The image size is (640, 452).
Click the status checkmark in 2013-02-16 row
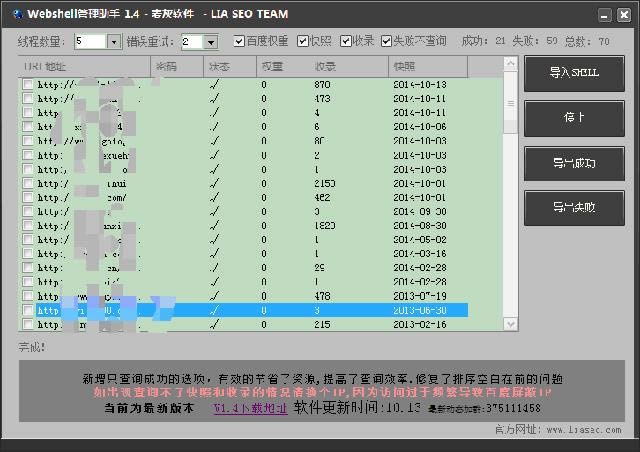tap(214, 324)
